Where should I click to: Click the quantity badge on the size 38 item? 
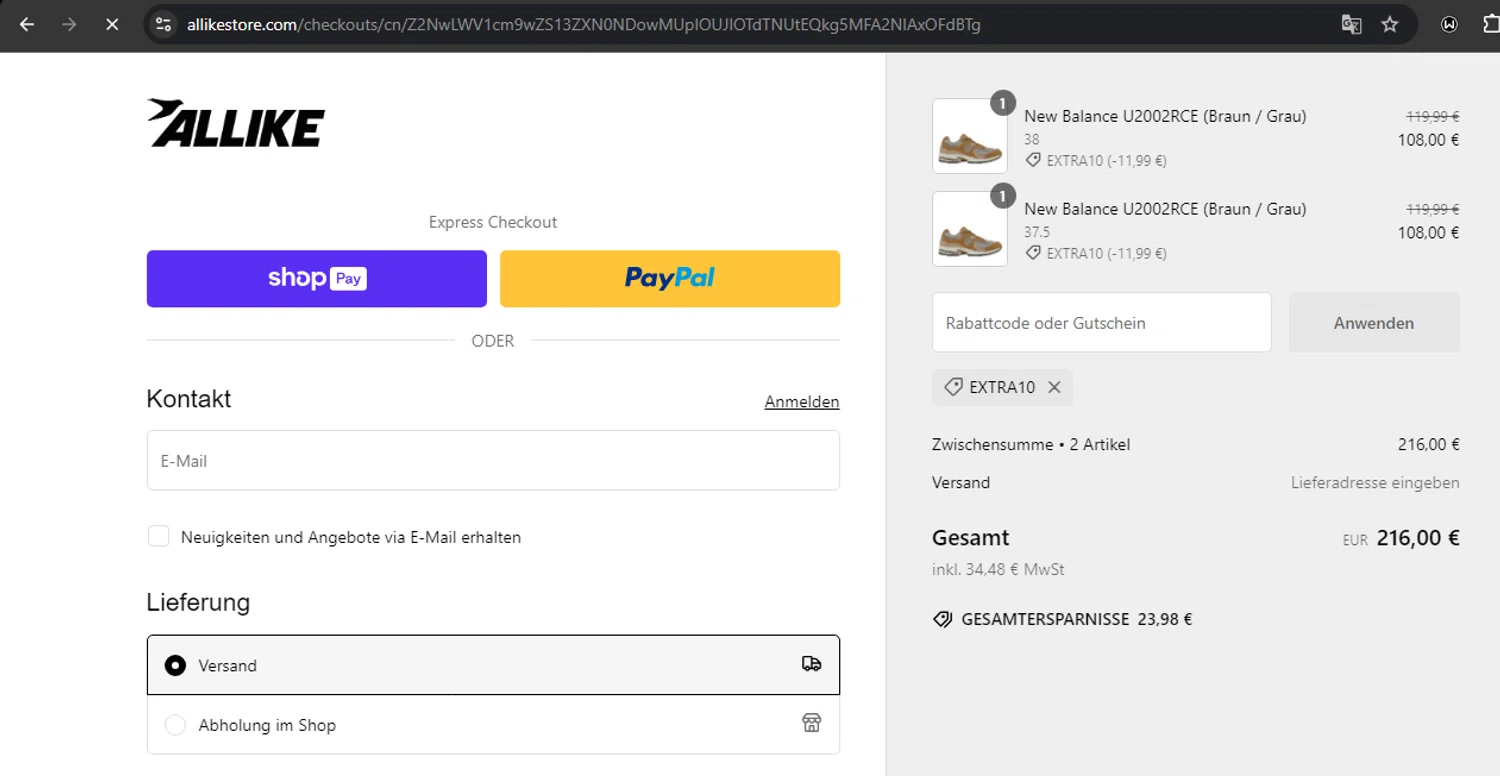[1002, 103]
